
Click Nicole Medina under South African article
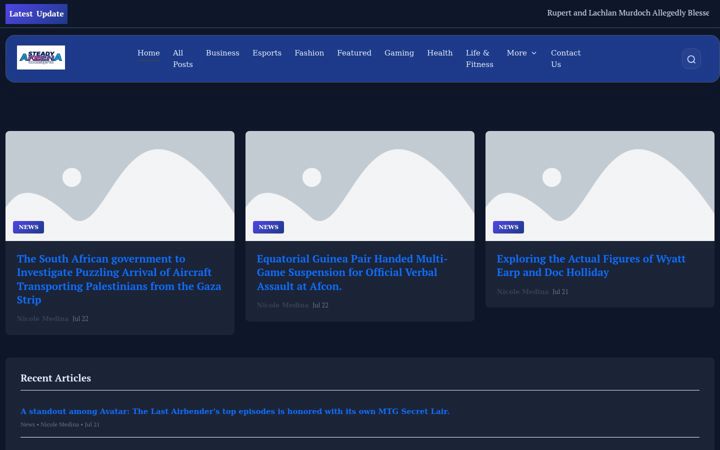click(43, 318)
